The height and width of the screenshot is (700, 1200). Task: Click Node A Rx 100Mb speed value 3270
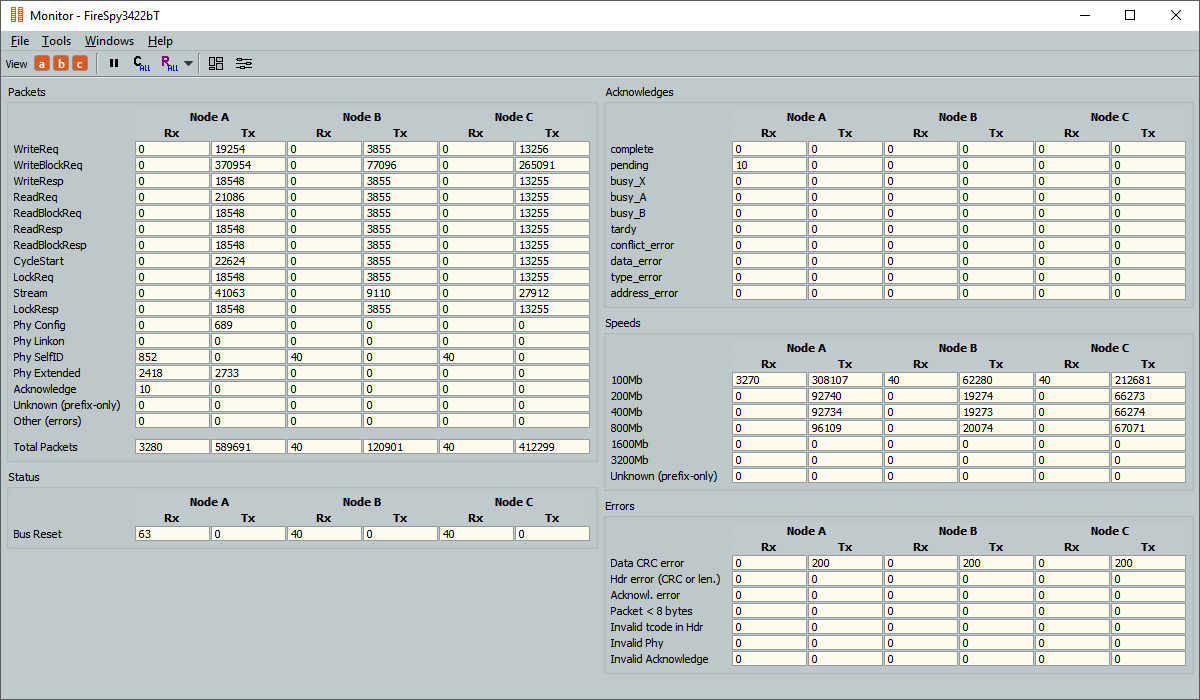point(769,380)
